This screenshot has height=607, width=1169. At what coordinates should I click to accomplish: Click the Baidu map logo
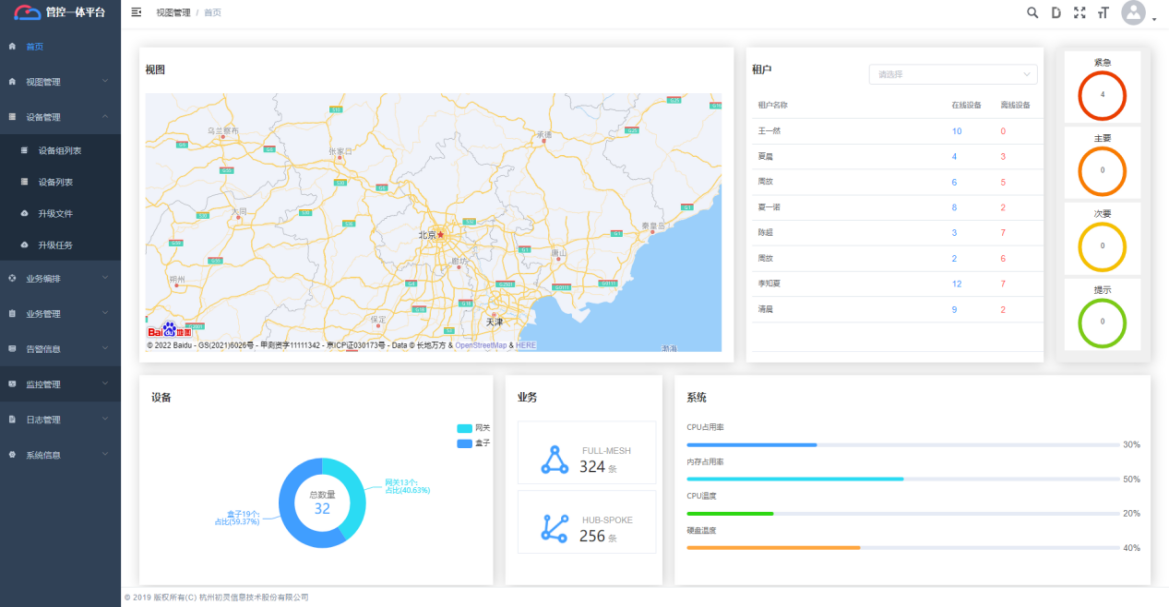169,331
